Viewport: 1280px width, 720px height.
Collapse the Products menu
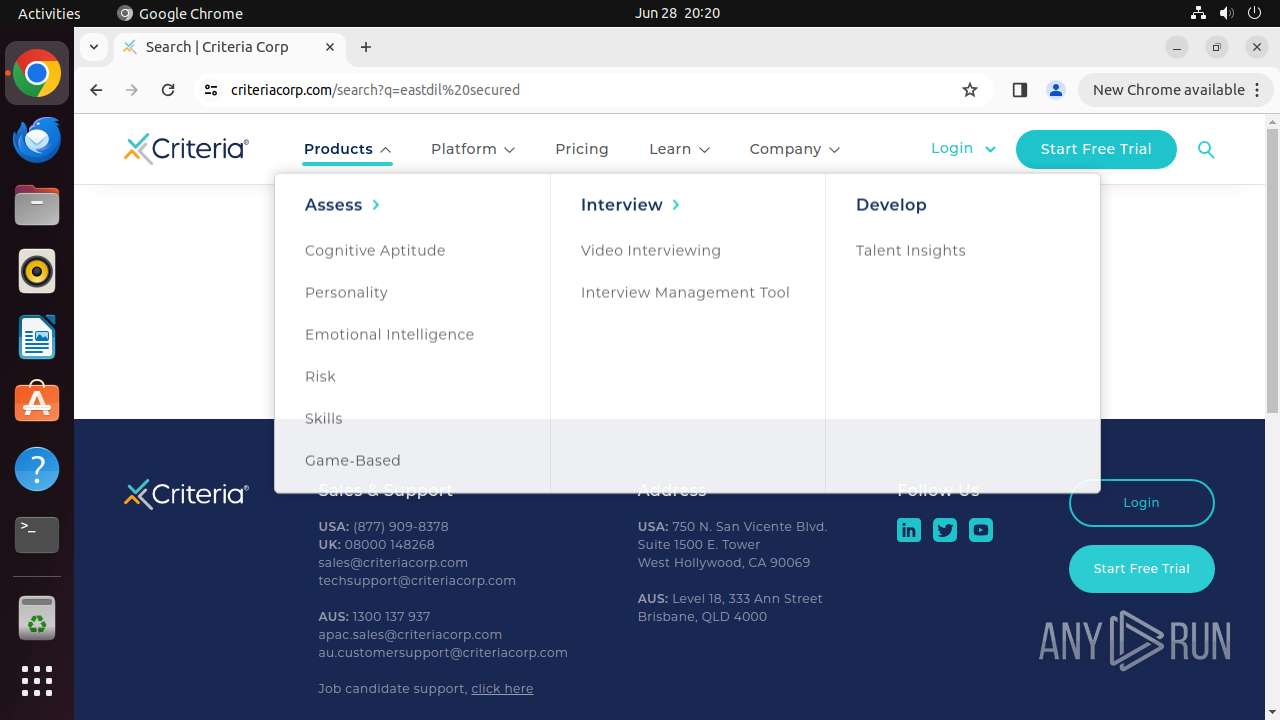click(348, 149)
